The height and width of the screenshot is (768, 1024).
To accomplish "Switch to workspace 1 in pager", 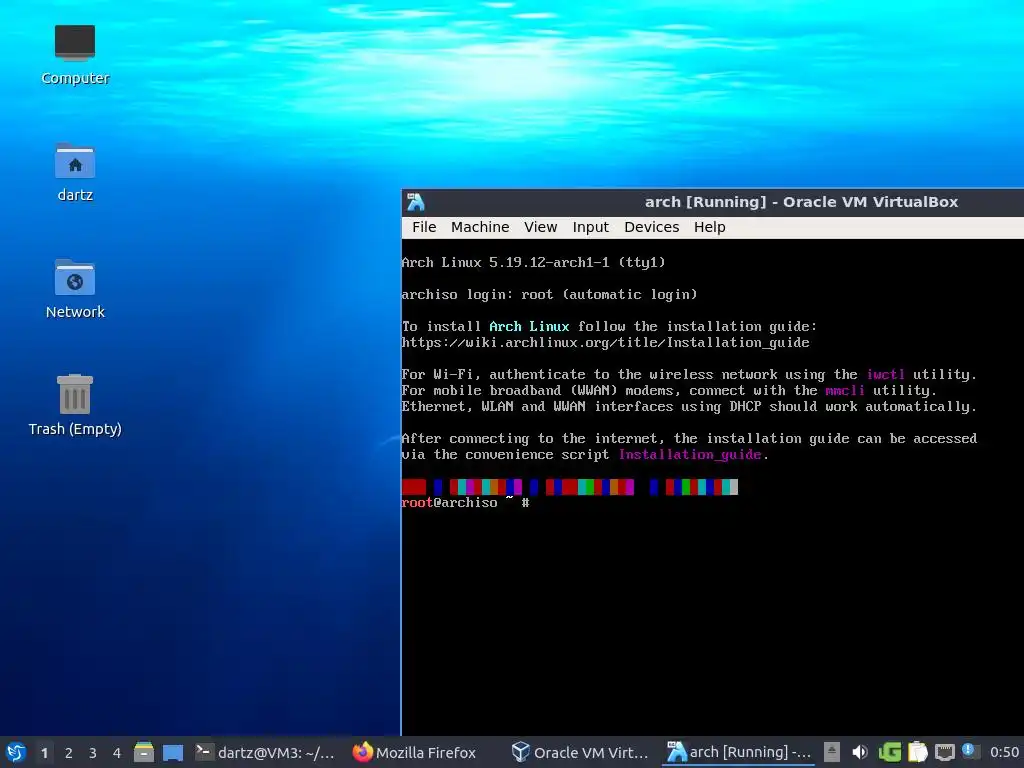I will point(44,753).
